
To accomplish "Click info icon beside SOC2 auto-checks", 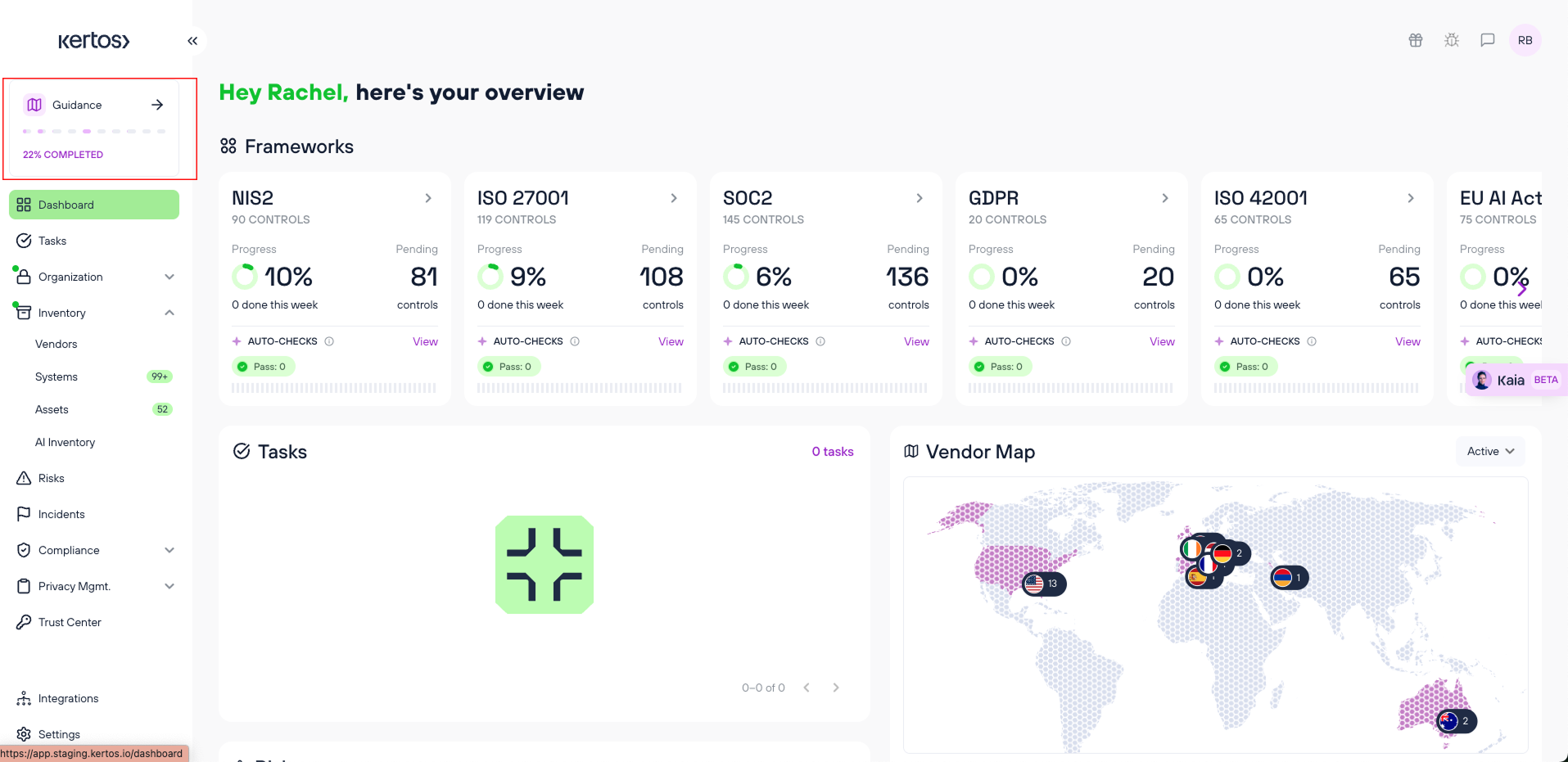I will [820, 341].
